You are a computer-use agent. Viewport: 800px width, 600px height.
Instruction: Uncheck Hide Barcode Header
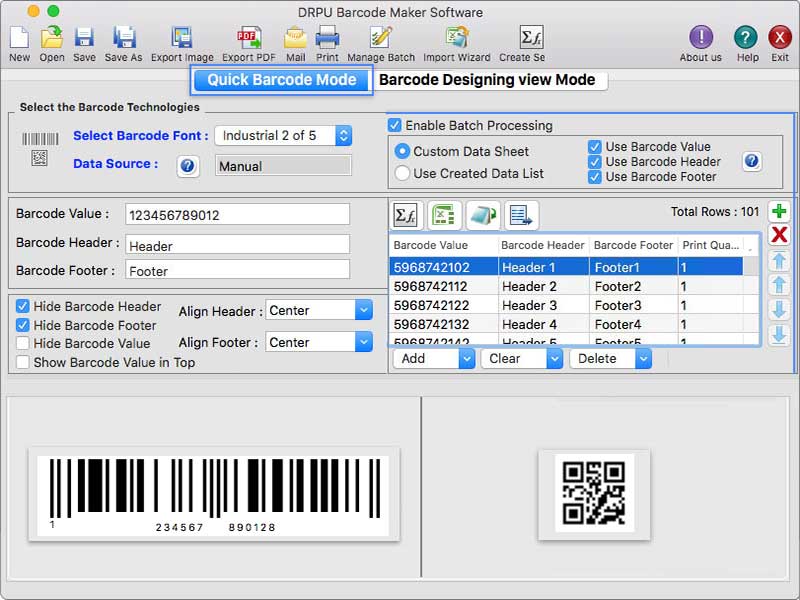pyautogui.click(x=23, y=307)
